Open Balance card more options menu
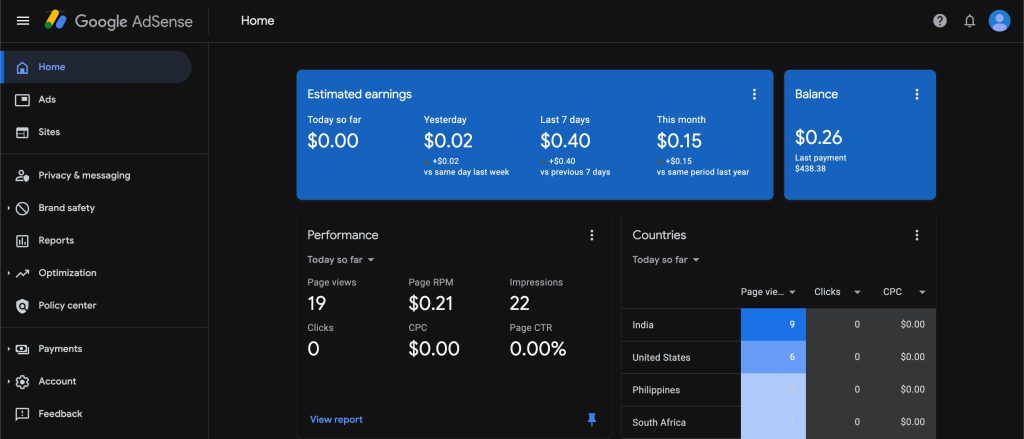 [917, 94]
